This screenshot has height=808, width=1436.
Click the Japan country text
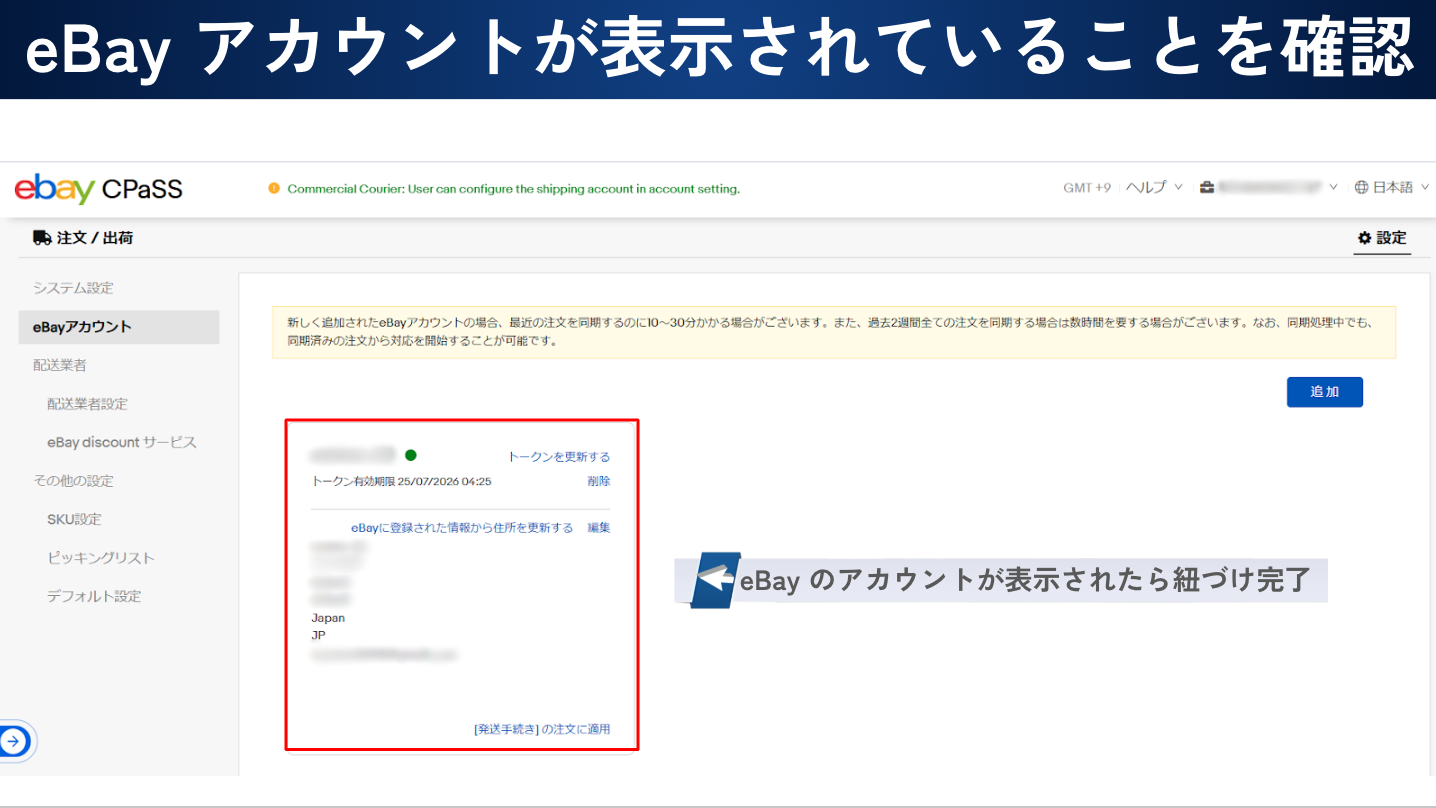tap(328, 618)
